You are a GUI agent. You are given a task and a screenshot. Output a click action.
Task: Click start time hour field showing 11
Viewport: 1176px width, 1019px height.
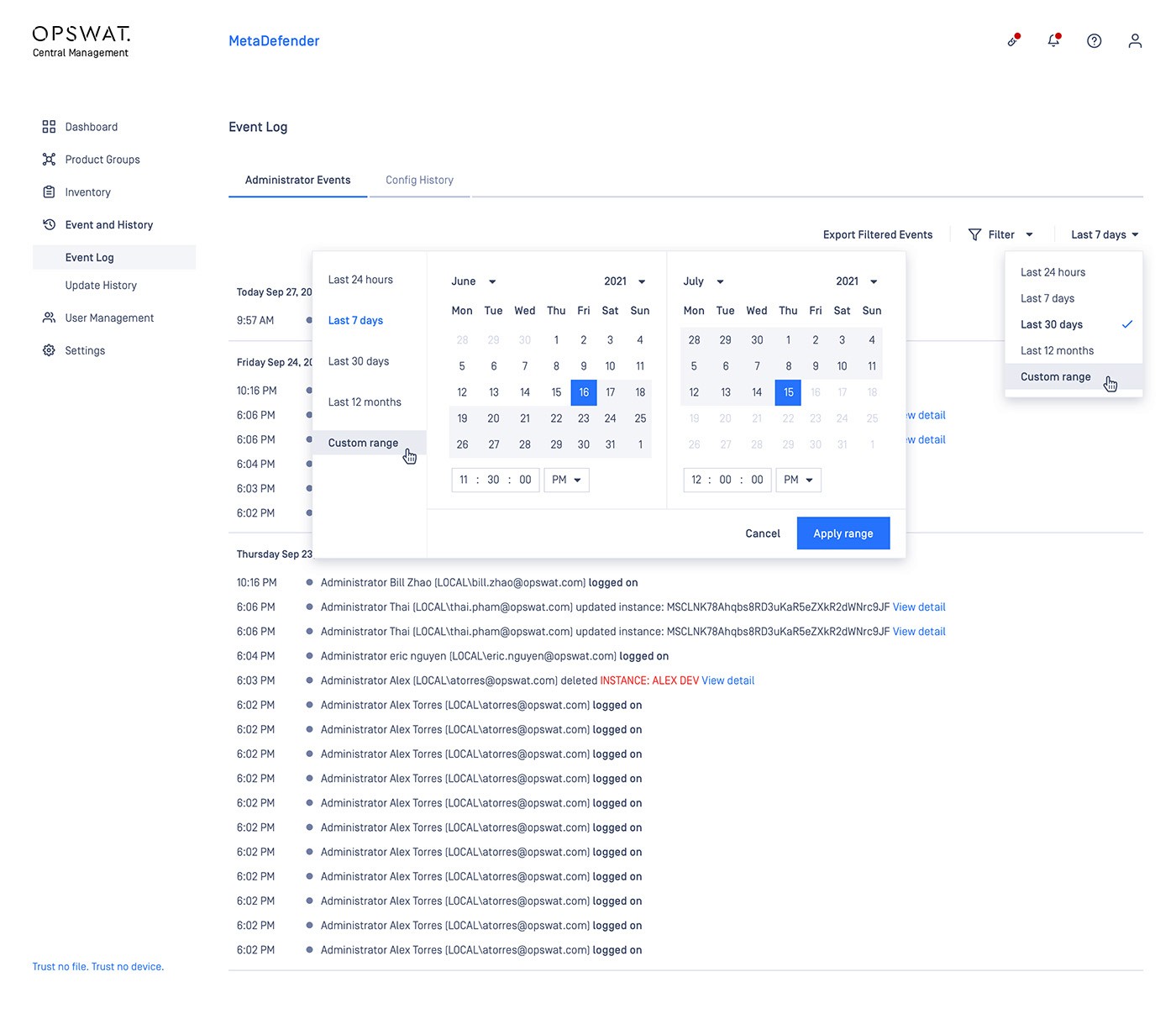coord(464,480)
